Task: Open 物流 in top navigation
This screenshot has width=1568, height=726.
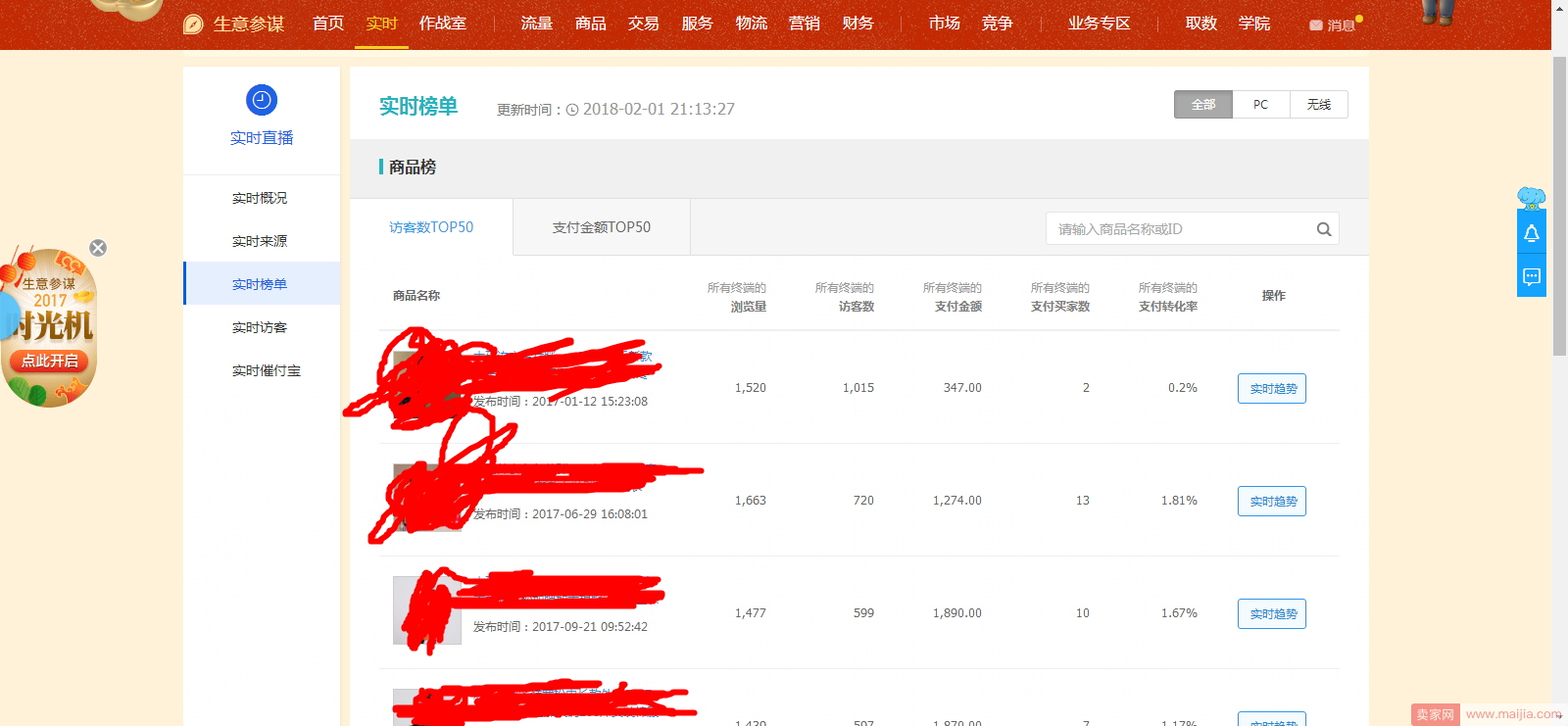Action: 752,24
